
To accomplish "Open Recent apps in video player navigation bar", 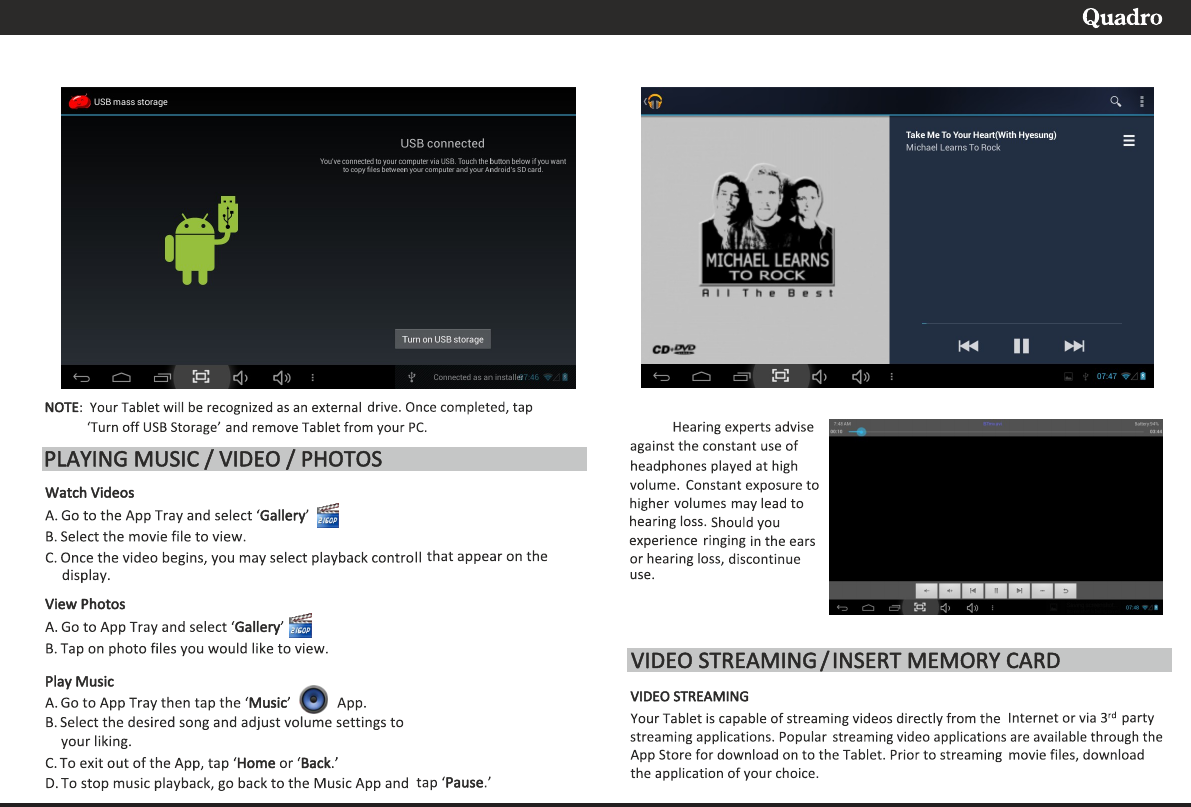I will coord(895,607).
